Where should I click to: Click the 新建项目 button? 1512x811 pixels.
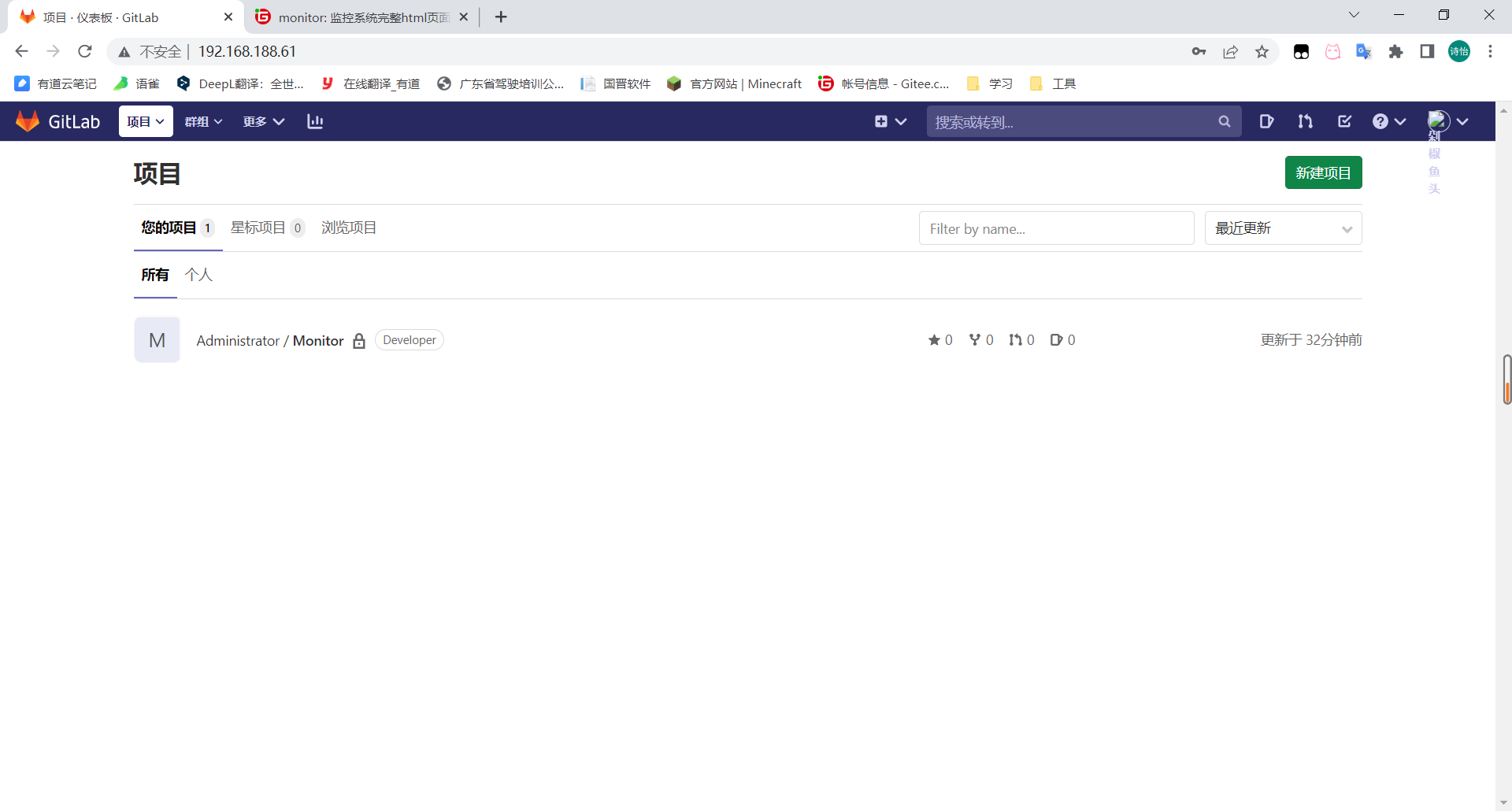pyautogui.click(x=1323, y=172)
